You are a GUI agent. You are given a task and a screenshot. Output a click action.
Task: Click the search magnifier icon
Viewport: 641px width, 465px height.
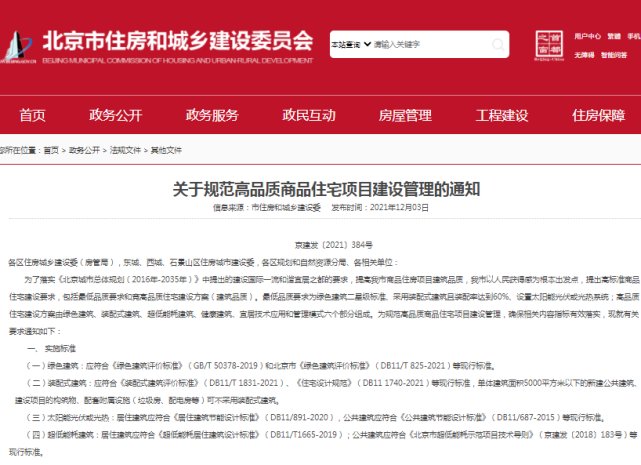pyautogui.click(x=498, y=45)
